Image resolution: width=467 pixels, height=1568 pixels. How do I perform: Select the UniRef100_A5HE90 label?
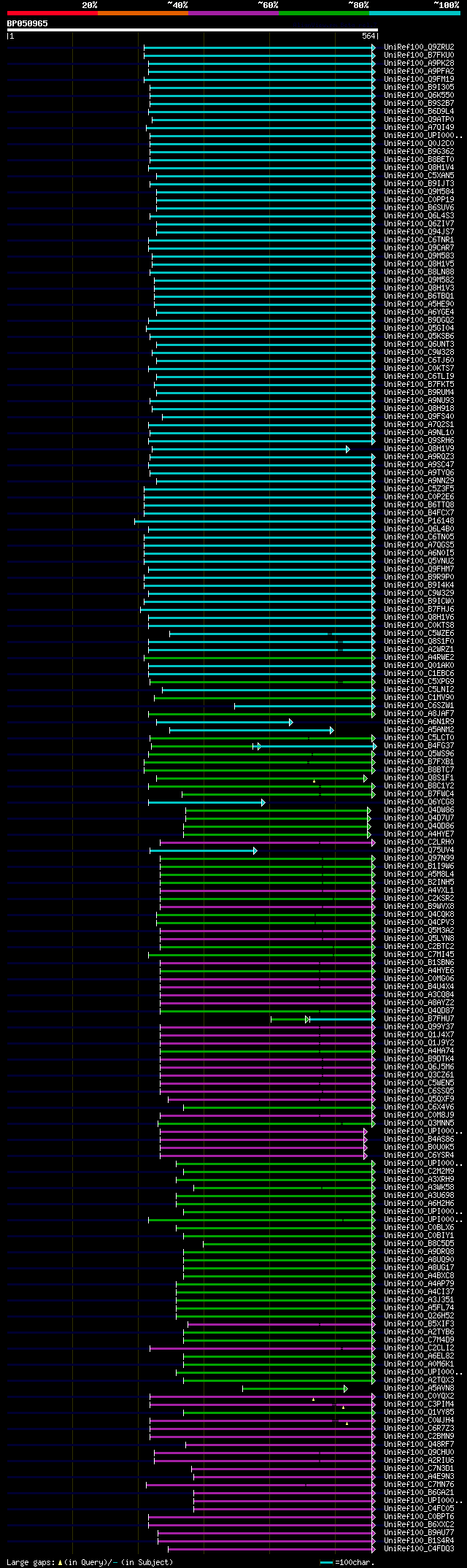[x=419, y=304]
